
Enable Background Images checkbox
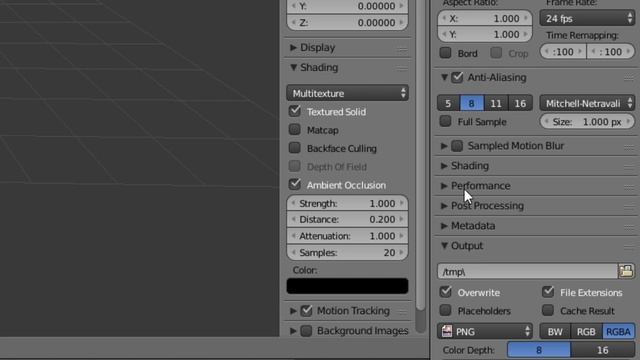tap(307, 331)
